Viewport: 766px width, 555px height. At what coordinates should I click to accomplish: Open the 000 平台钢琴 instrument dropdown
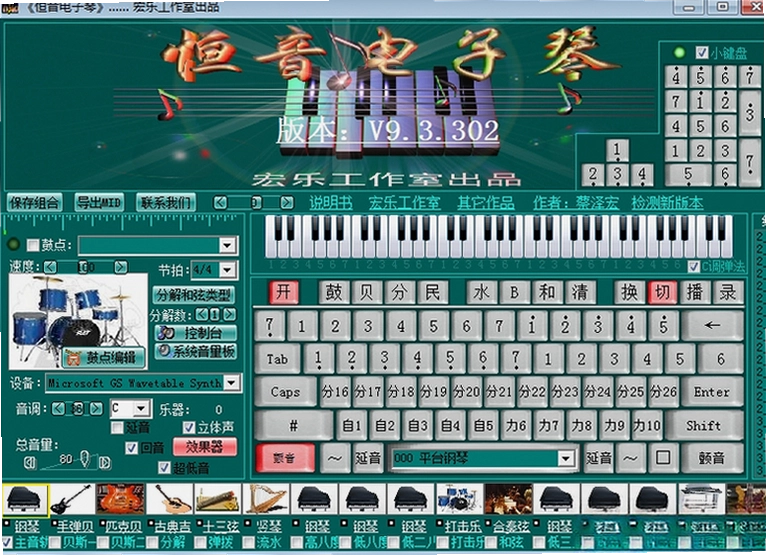pos(566,458)
